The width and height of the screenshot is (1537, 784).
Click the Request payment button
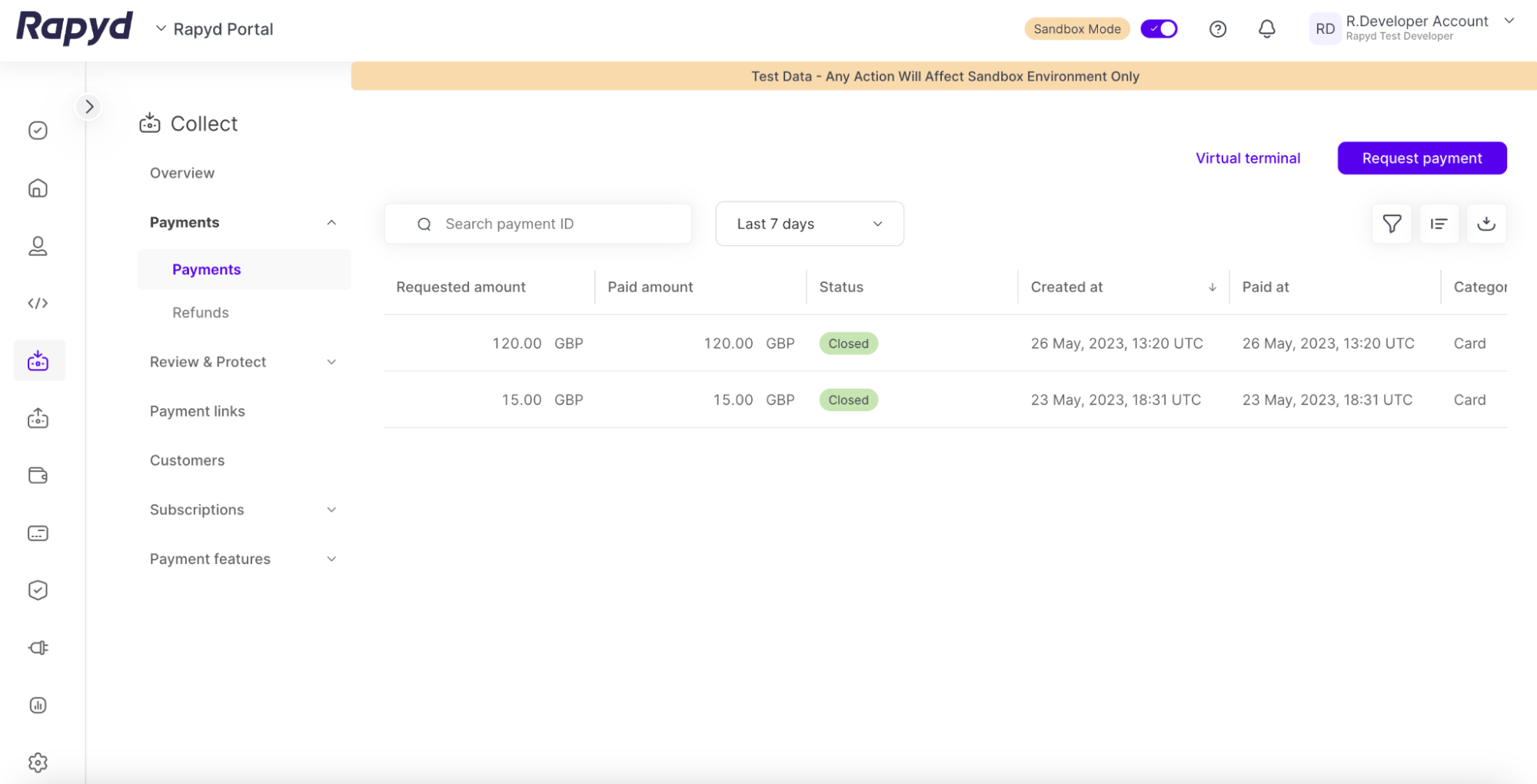[x=1421, y=158]
